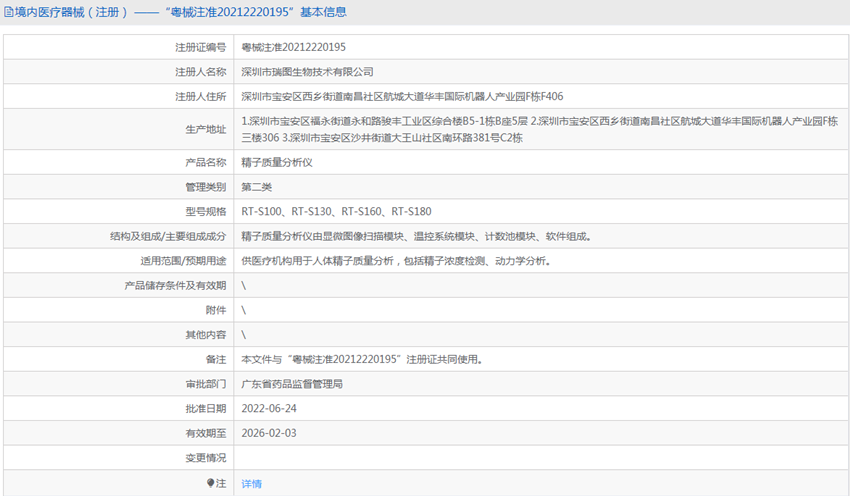Click the 管理类别 label

(x=205, y=187)
